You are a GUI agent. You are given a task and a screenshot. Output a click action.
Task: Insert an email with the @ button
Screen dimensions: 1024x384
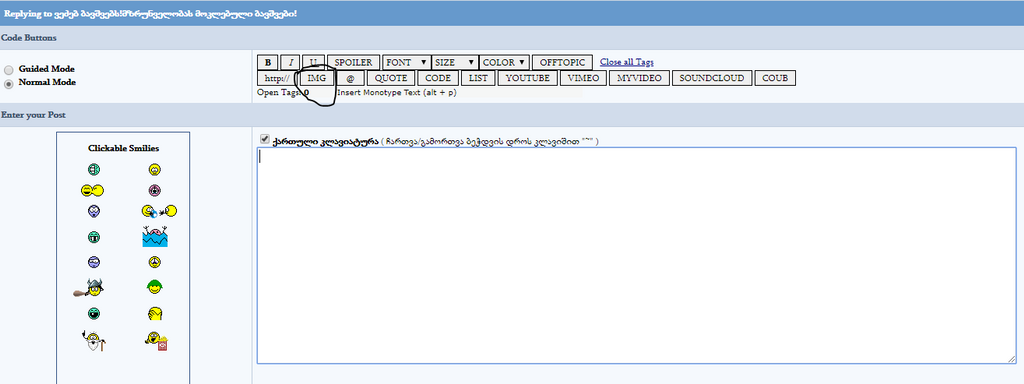(351, 78)
